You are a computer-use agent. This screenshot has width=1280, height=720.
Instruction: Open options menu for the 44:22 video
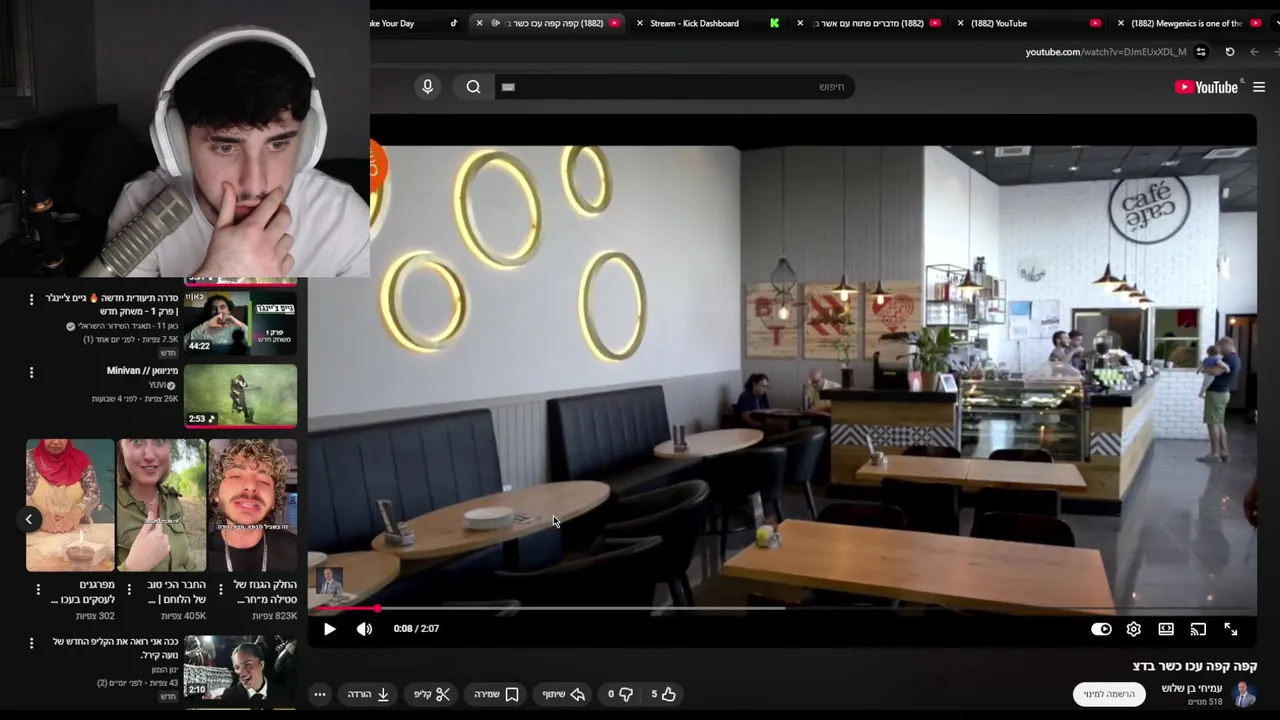pyautogui.click(x=31, y=299)
